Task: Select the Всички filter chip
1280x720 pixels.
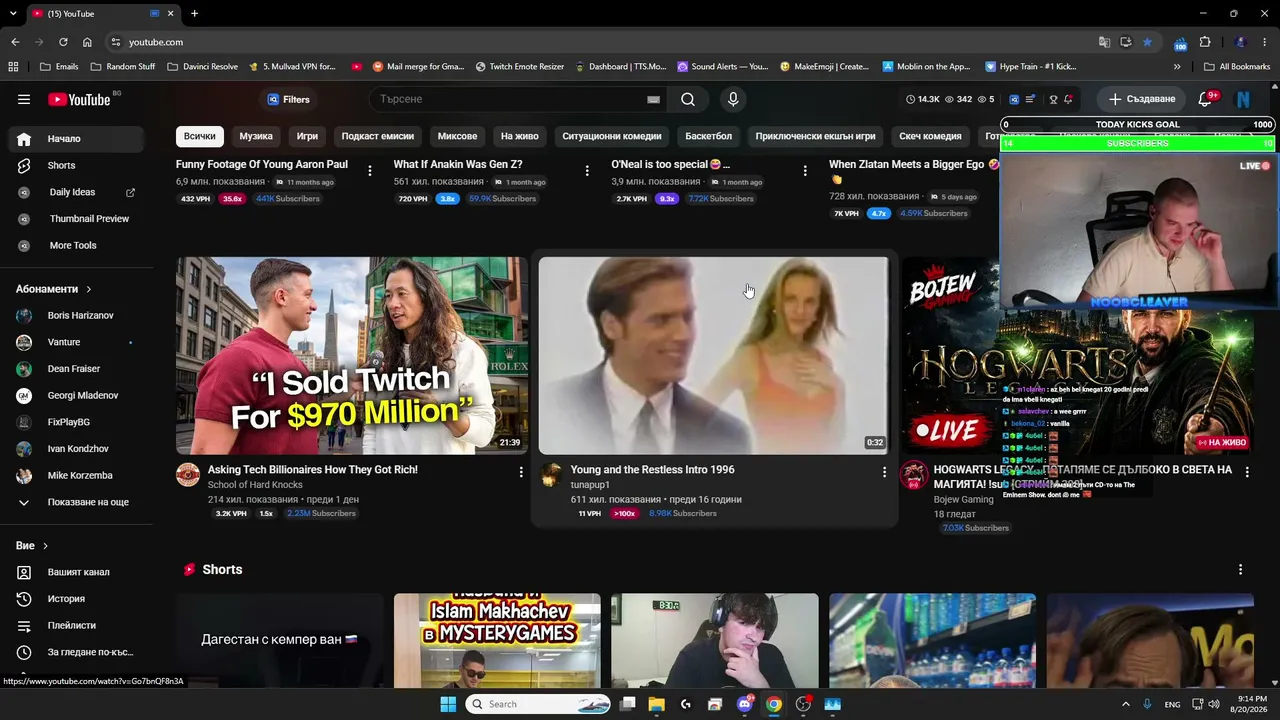Action: pos(200,136)
